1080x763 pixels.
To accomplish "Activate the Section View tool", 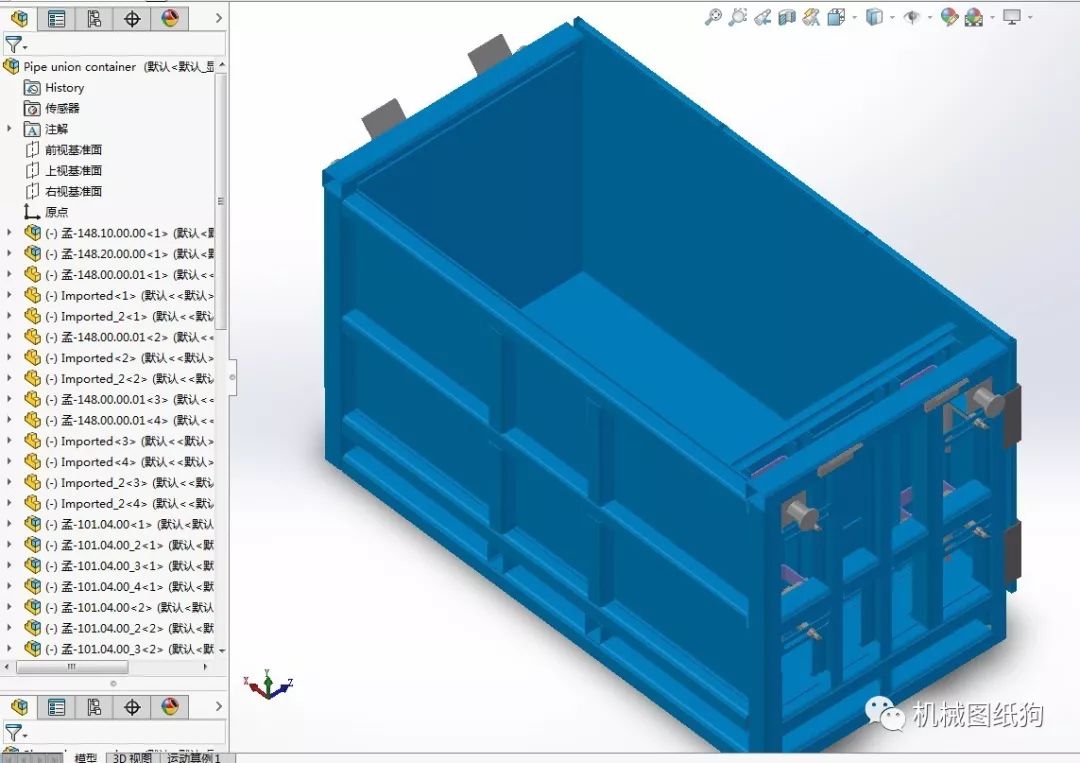I will click(786, 17).
